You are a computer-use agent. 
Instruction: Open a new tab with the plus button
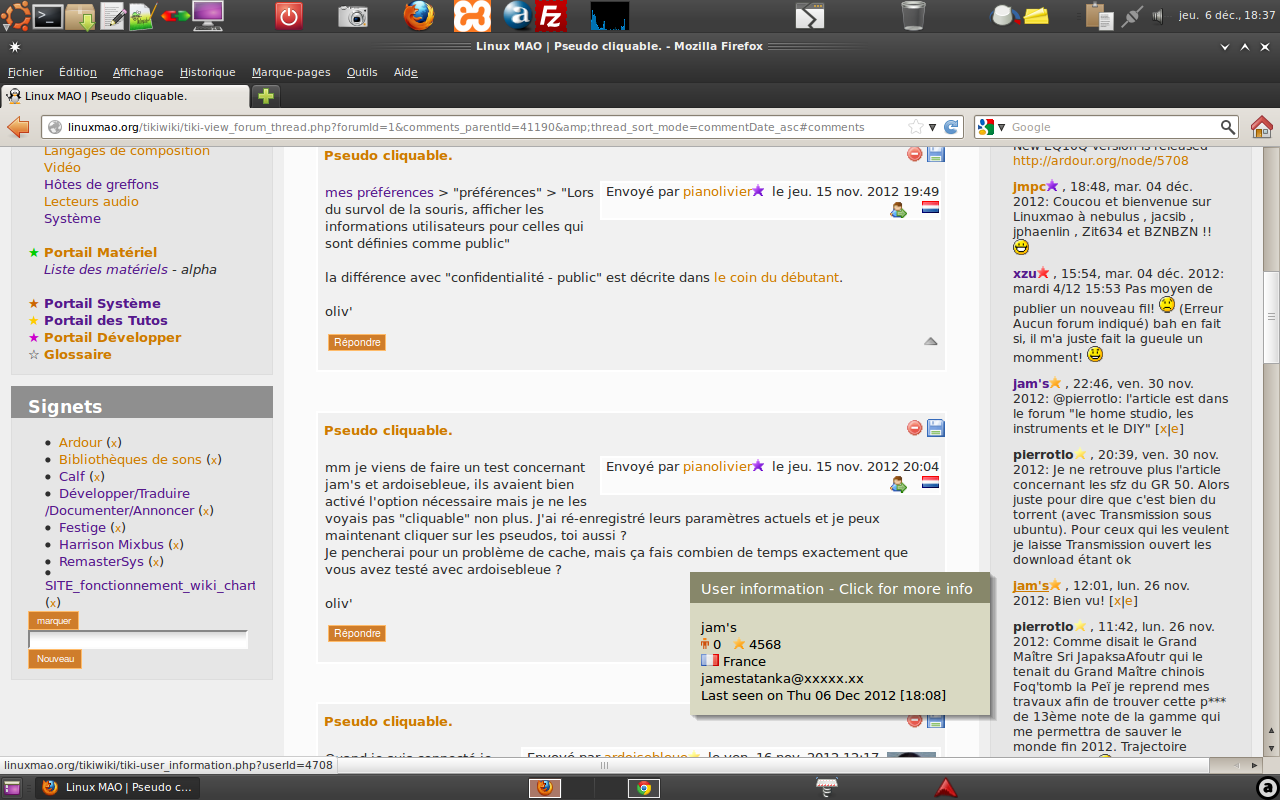pos(265,96)
